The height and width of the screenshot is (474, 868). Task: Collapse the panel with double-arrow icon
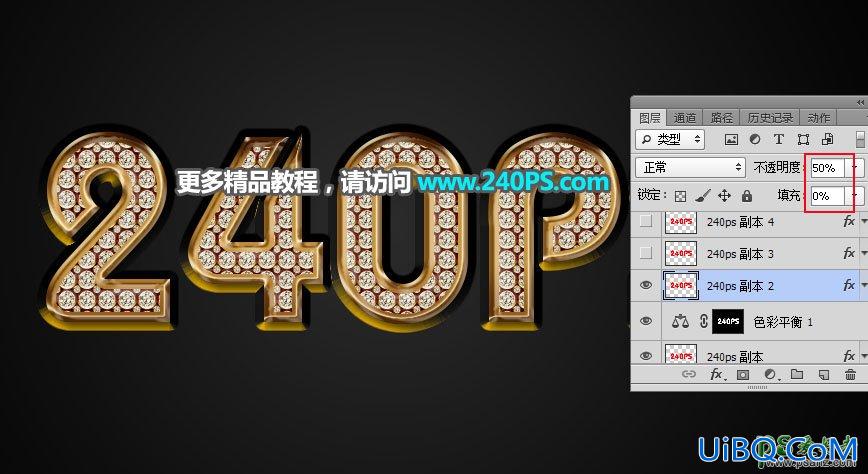(860, 102)
